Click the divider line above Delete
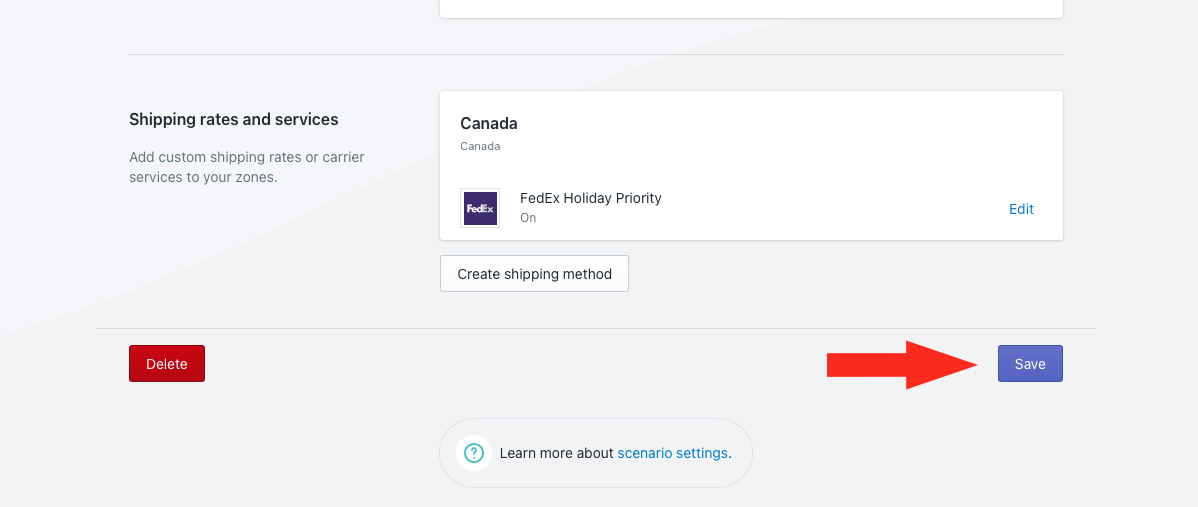The width and height of the screenshot is (1198, 507). 596,328
